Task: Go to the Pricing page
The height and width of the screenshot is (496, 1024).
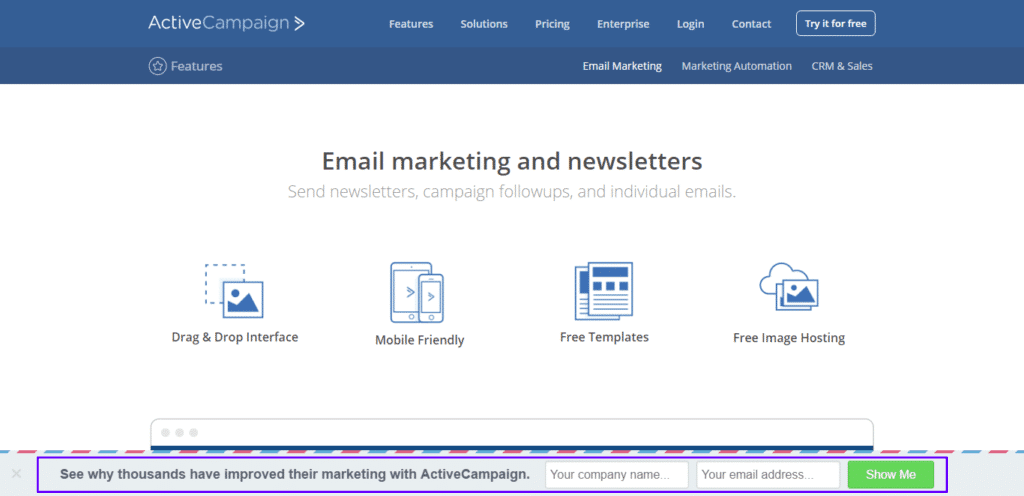Action: pos(552,24)
